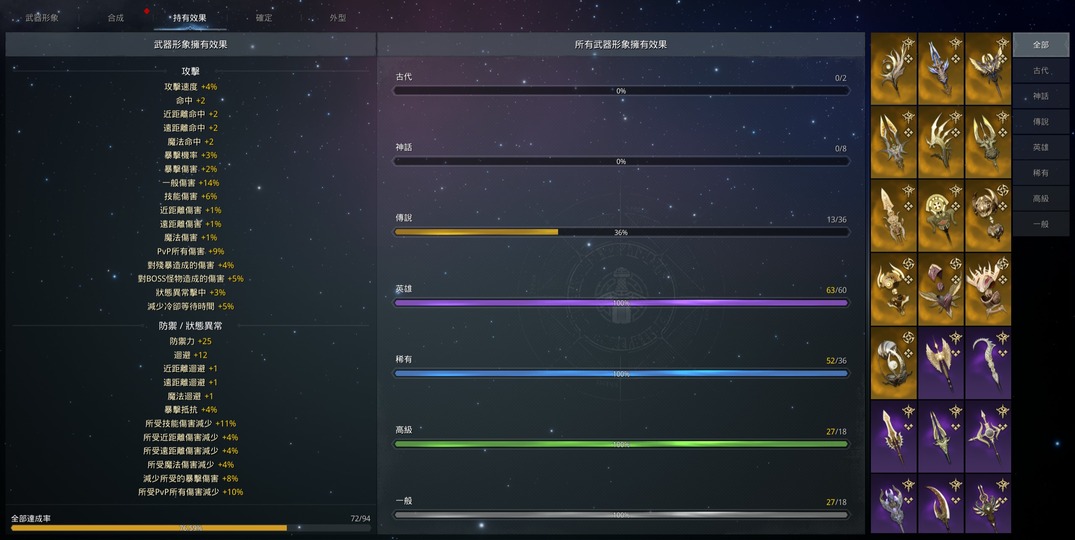
Task: Select the trident fork weapon on gold background
Action: (988, 143)
